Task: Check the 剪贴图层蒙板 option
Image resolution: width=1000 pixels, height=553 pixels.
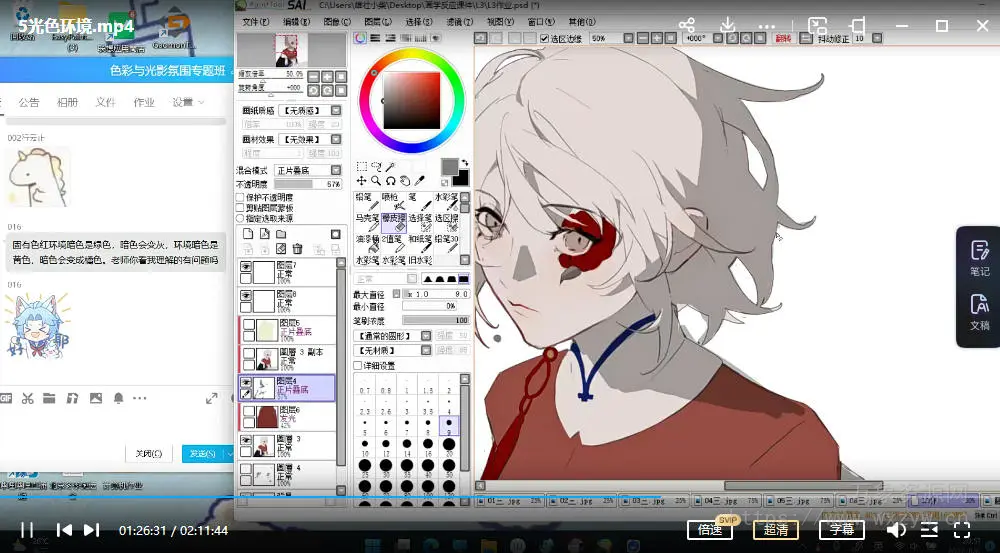Action: click(241, 207)
